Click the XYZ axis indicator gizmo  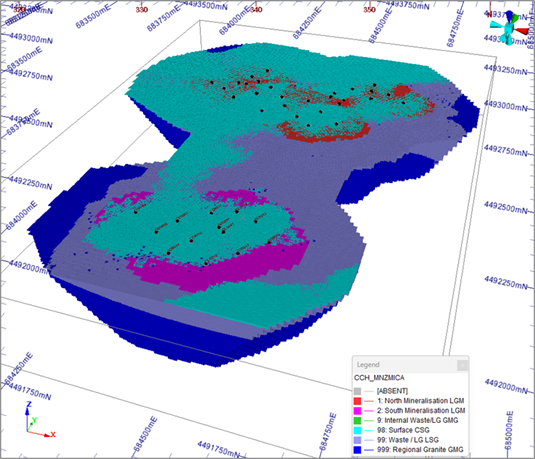[38, 421]
